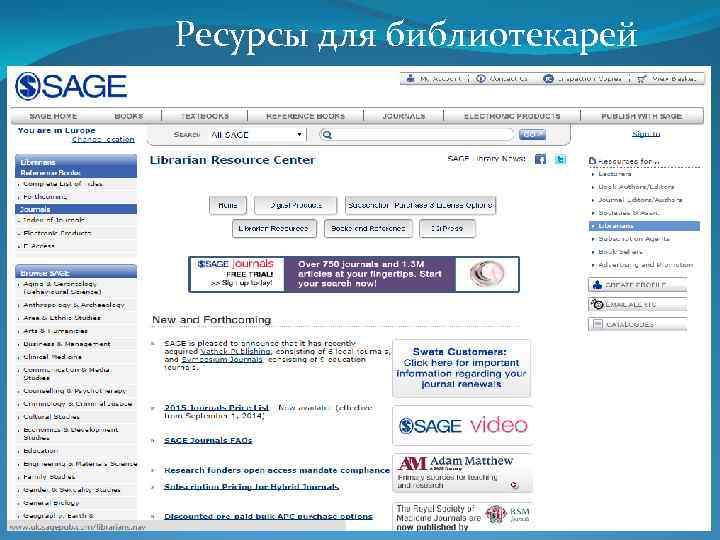This screenshot has width=720, height=540.
Task: Click the search magnifier icon
Action: (327, 135)
